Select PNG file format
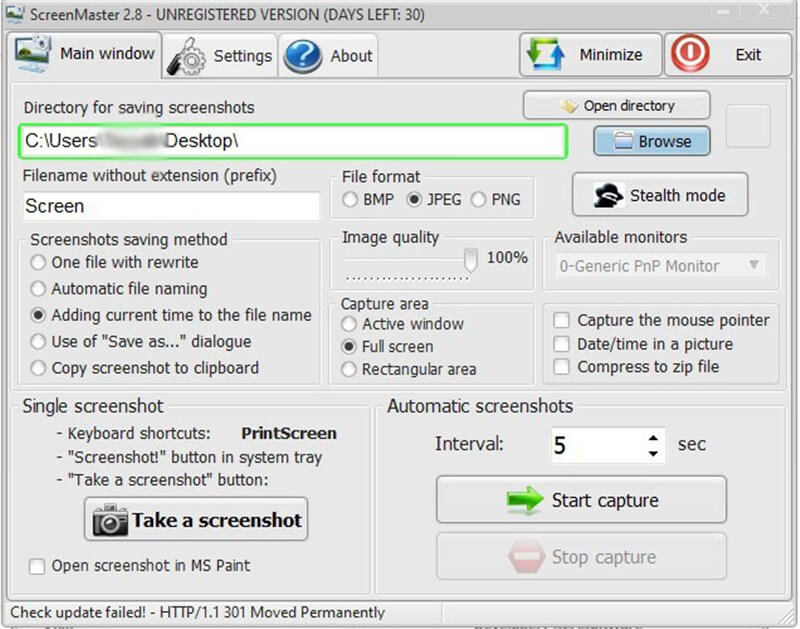 [478, 200]
